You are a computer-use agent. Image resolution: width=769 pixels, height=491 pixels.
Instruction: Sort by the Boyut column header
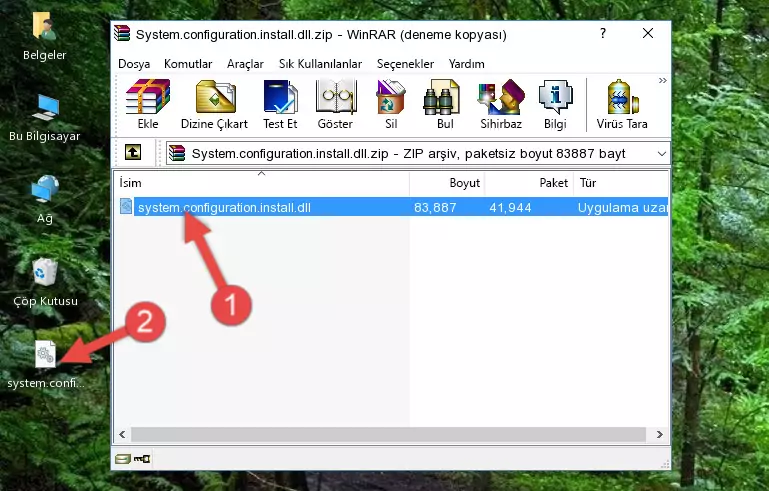coord(447,183)
